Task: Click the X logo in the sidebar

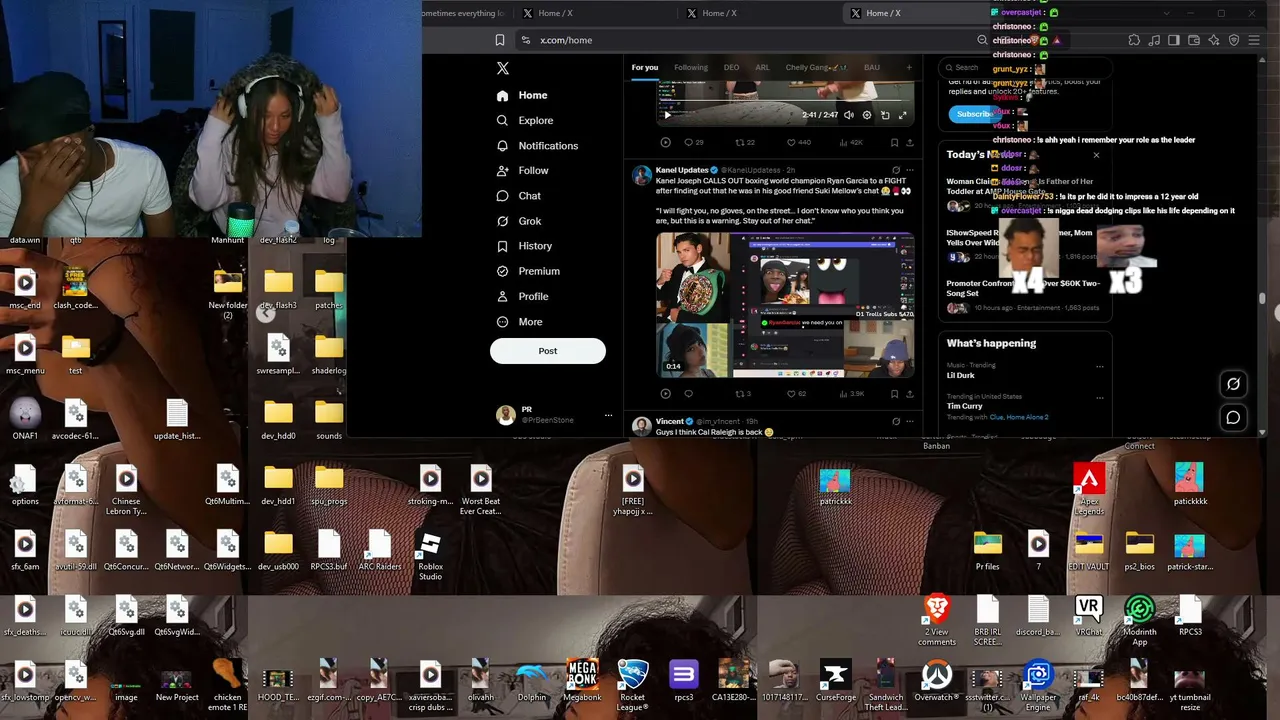Action: [x=503, y=68]
